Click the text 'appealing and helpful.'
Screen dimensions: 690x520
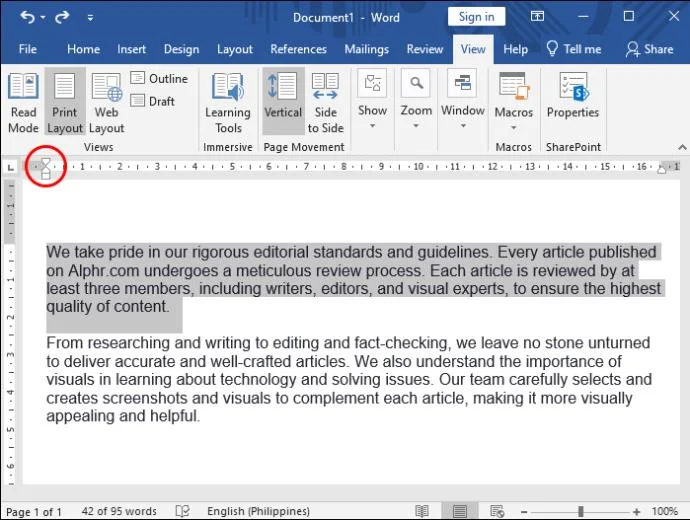coord(123,416)
